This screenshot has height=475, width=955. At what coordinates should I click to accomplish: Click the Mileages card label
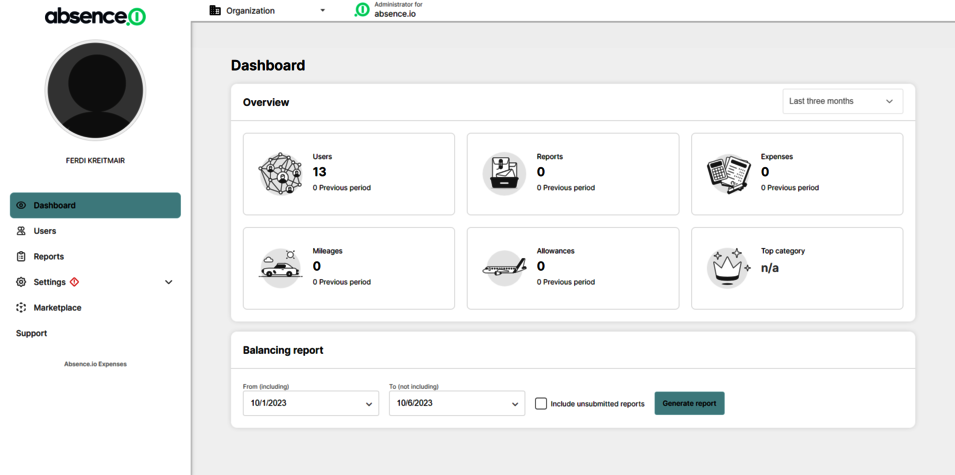(328, 251)
